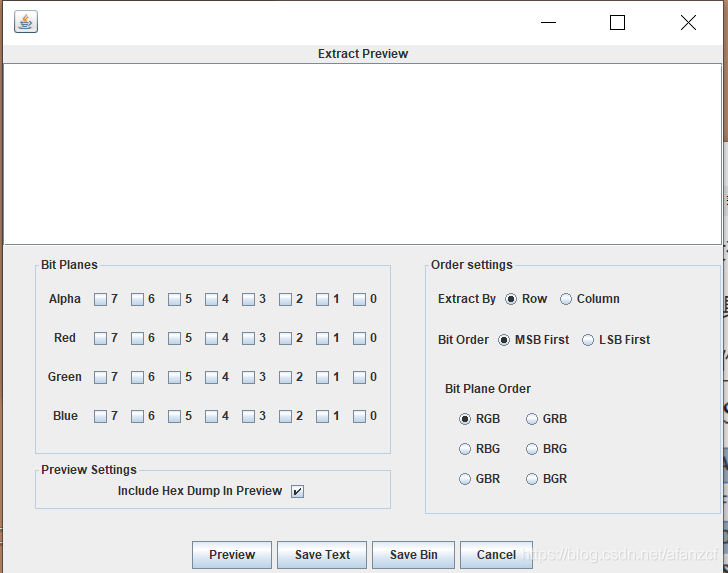Click the Java application icon in title bar
The image size is (728, 573).
coord(26,22)
